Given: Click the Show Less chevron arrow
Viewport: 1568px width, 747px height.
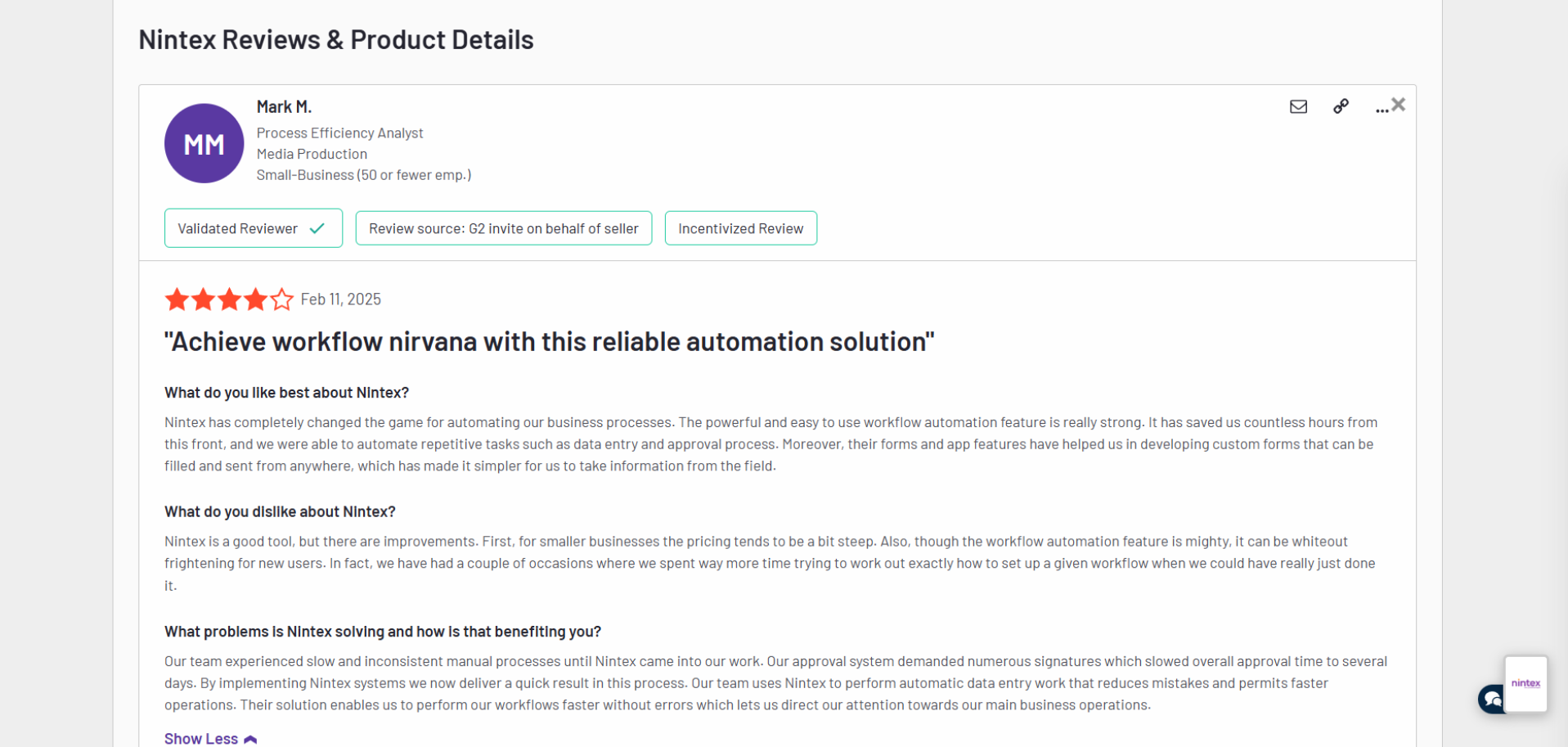Looking at the screenshot, I should 250,738.
